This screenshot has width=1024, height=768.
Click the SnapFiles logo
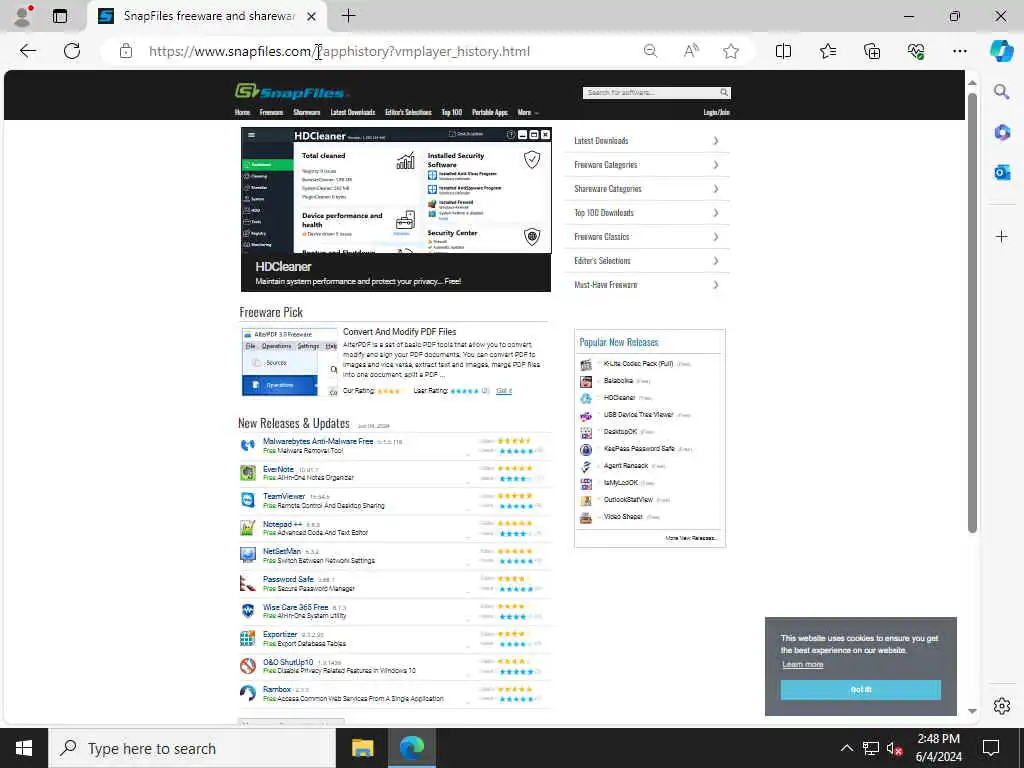(291, 91)
